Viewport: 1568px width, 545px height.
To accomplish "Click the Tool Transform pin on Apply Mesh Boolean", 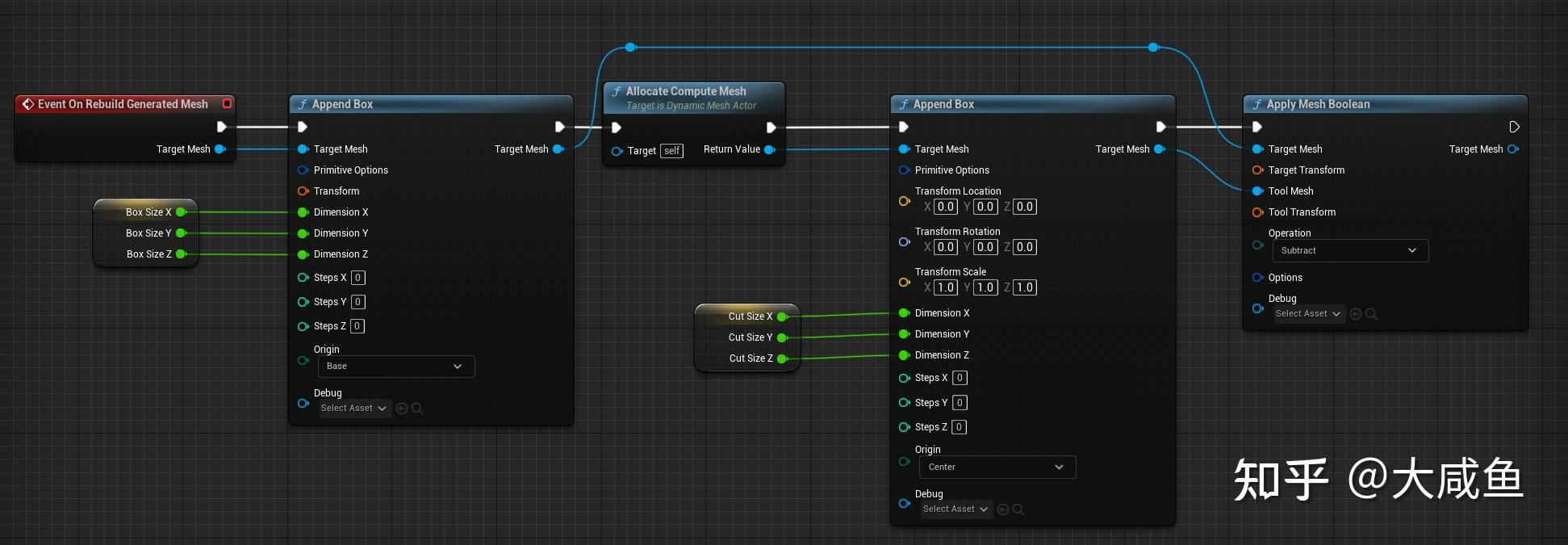I will [1257, 212].
